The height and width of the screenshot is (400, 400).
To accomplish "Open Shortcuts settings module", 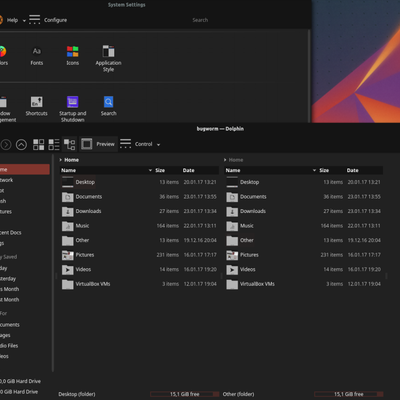I will coord(36,106).
